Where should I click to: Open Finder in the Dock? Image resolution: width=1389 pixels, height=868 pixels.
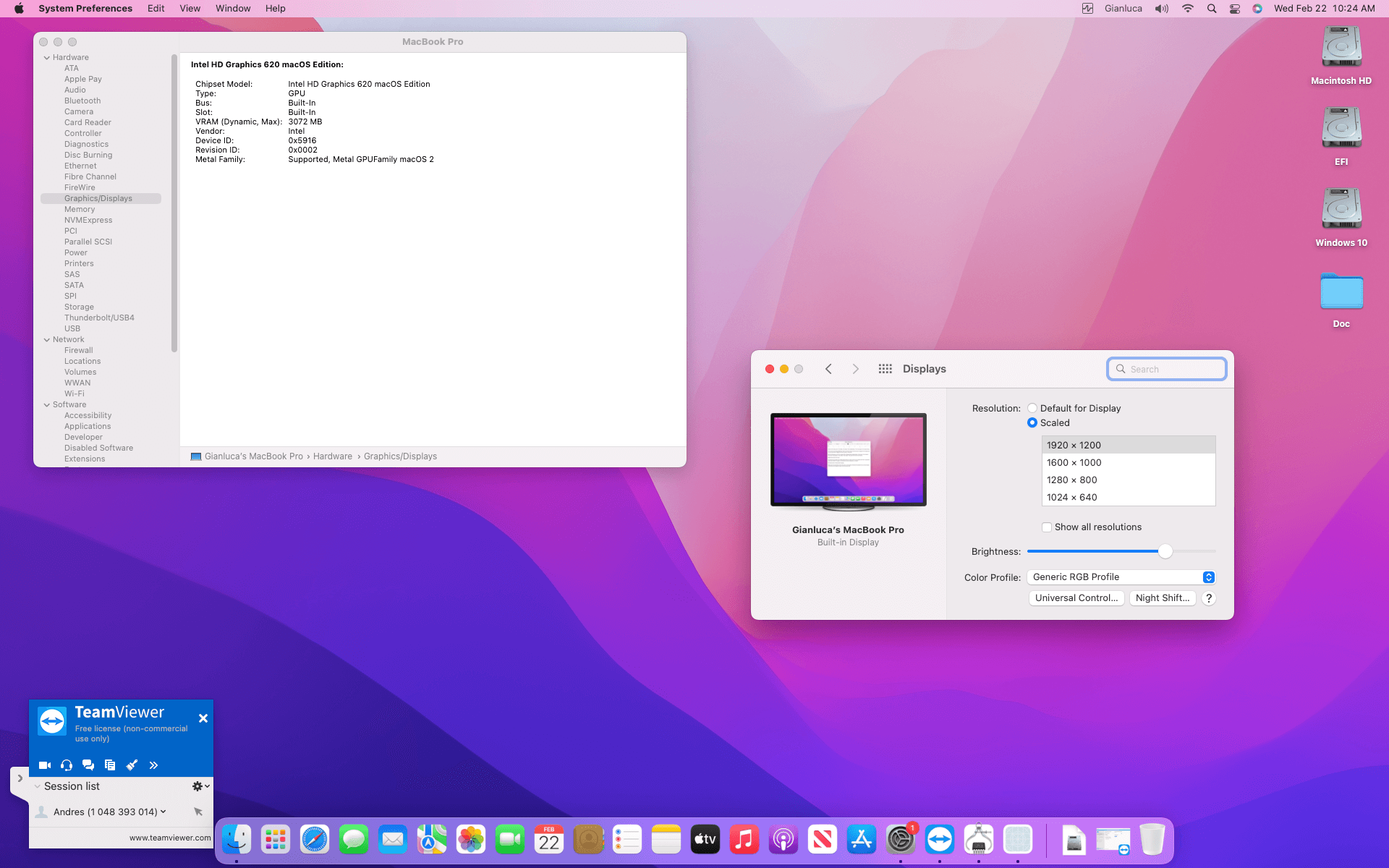pyautogui.click(x=237, y=840)
